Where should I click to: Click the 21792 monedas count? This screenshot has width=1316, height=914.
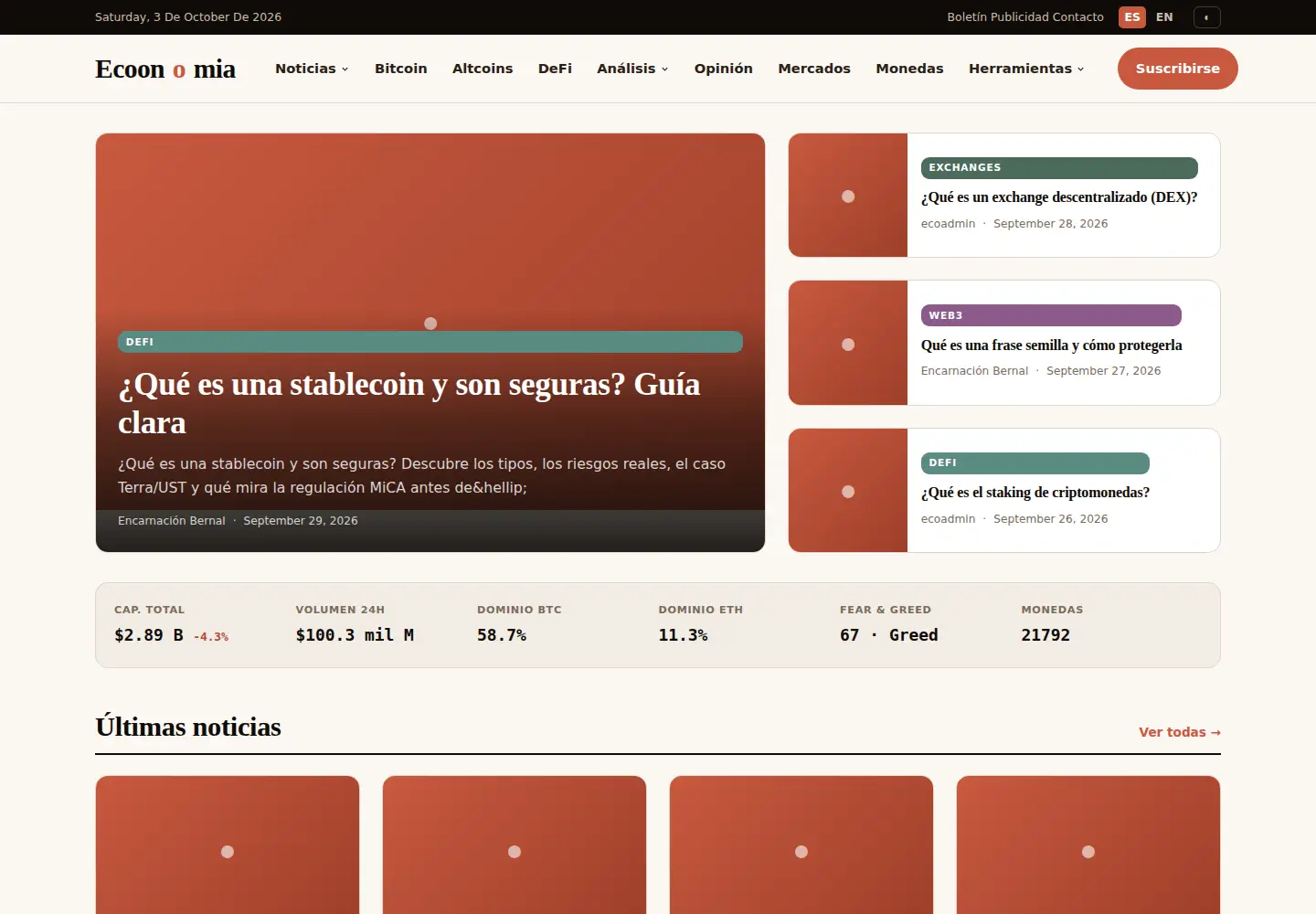[1045, 635]
